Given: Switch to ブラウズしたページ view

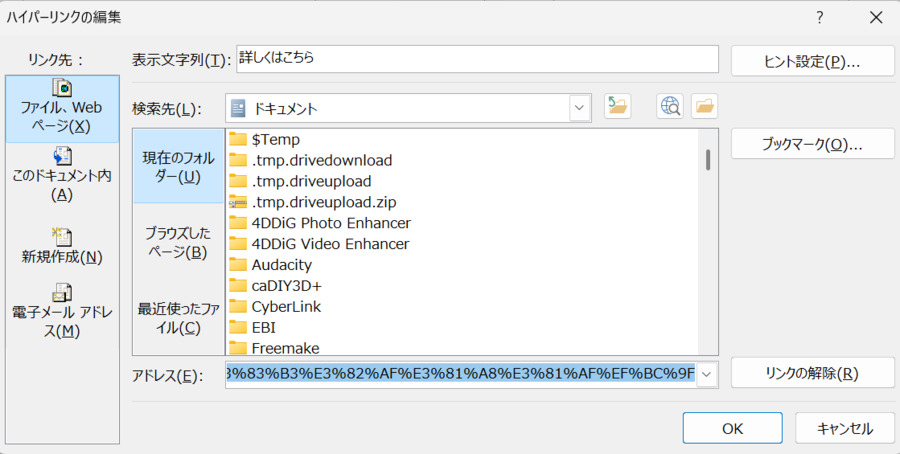Looking at the screenshot, I should click(x=179, y=242).
